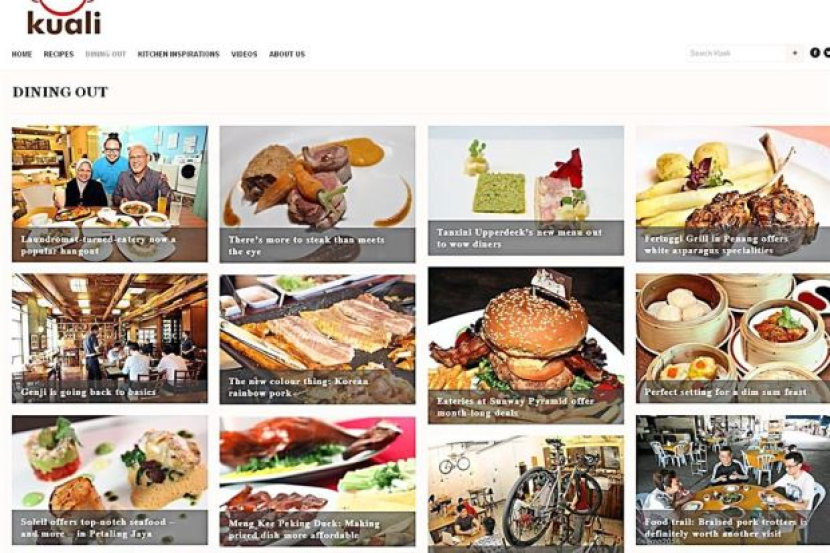This screenshot has height=553, width=830.
Task: Open the partially visible social icon beside Facebook
Action: click(x=826, y=53)
